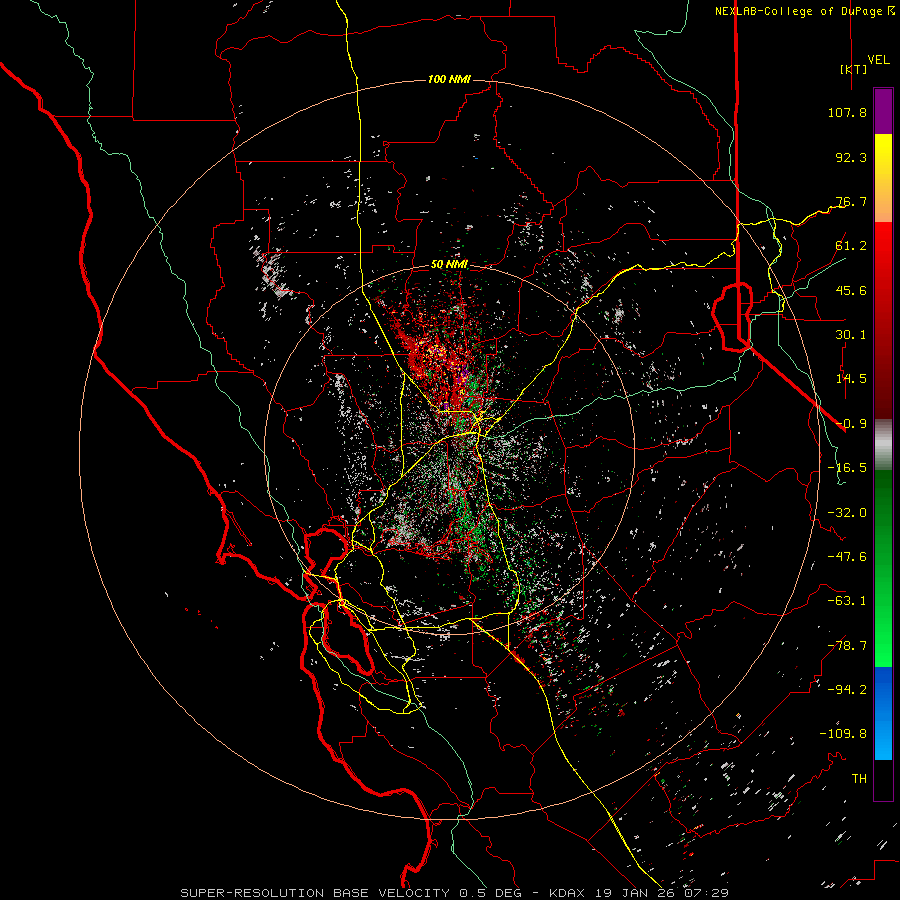This screenshot has width=900, height=900.
Task: Click the 100 NMI range ring label
Action: (x=449, y=79)
